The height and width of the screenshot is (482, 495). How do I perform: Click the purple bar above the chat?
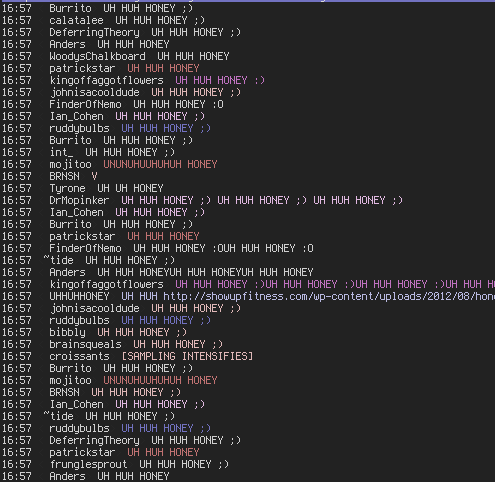[x=247, y=1]
